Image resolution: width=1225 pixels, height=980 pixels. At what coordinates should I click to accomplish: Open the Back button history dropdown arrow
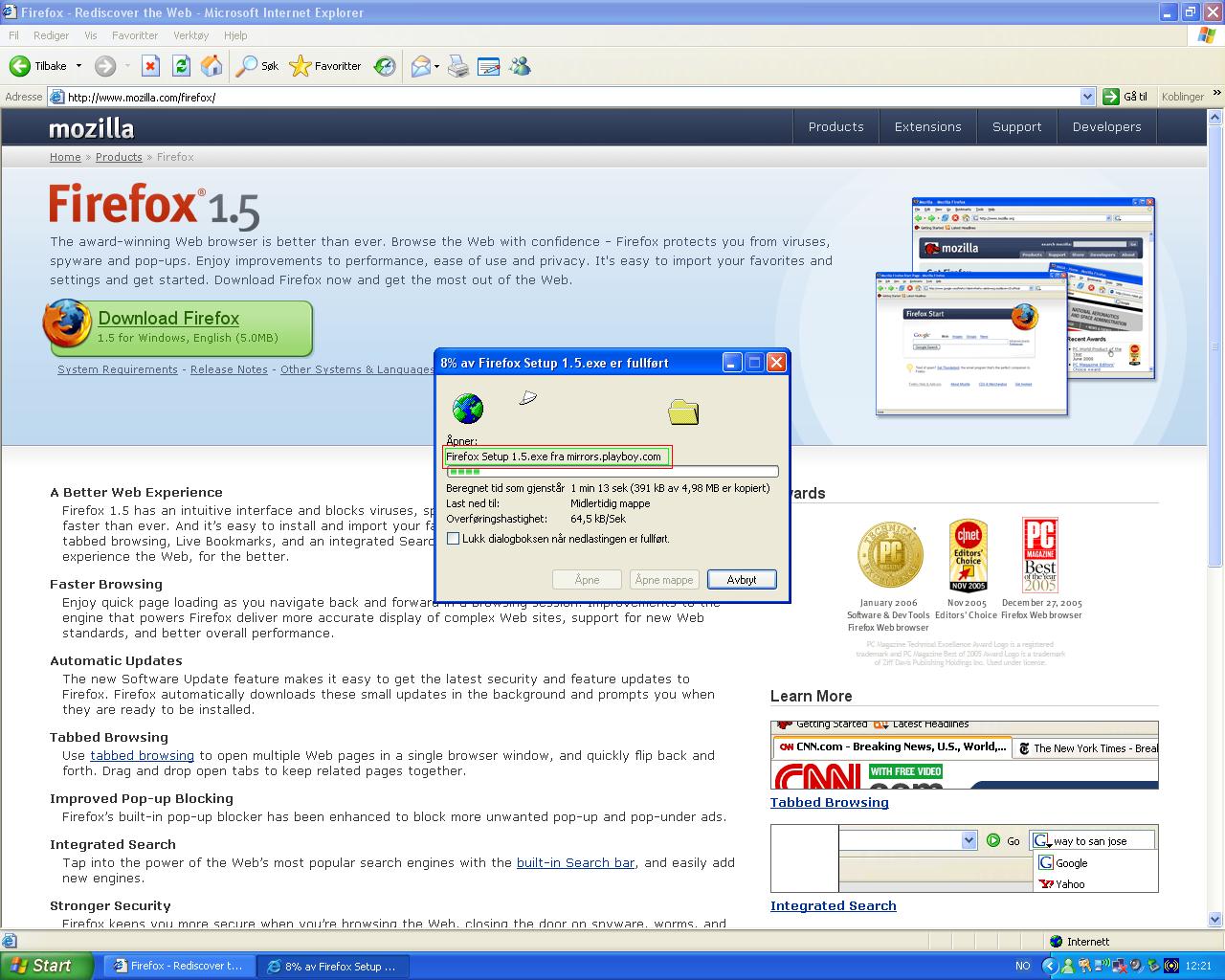coord(78,66)
